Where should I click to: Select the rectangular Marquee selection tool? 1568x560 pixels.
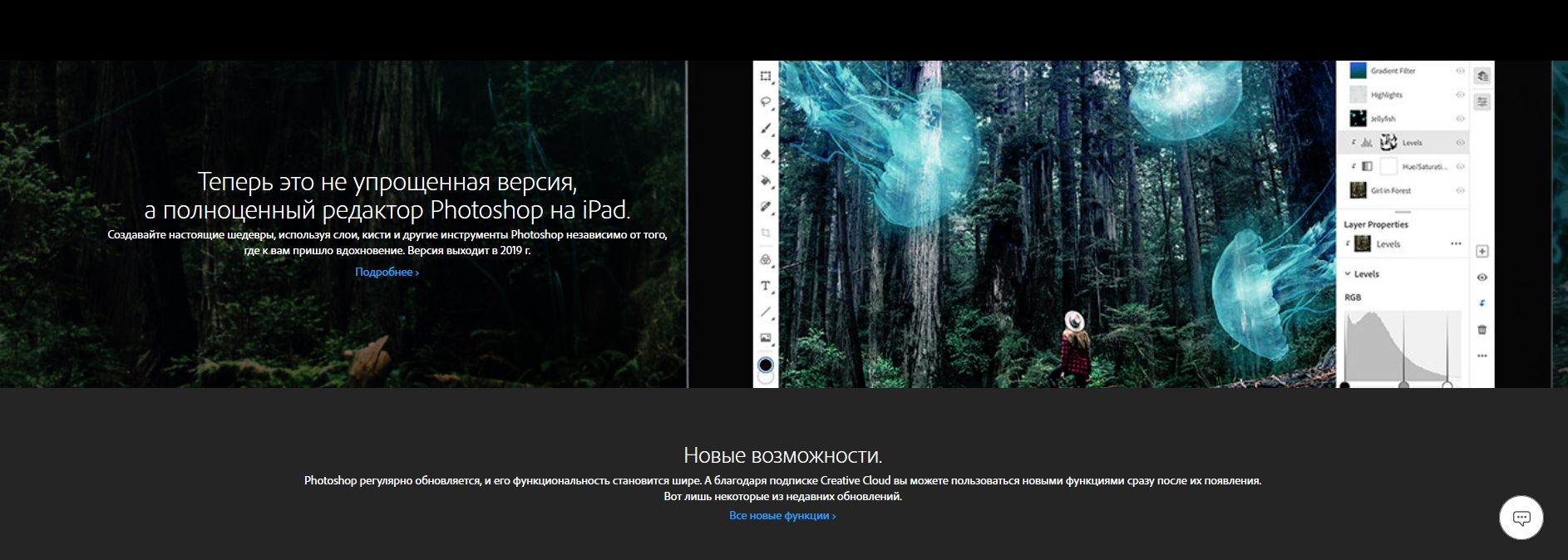[x=766, y=76]
